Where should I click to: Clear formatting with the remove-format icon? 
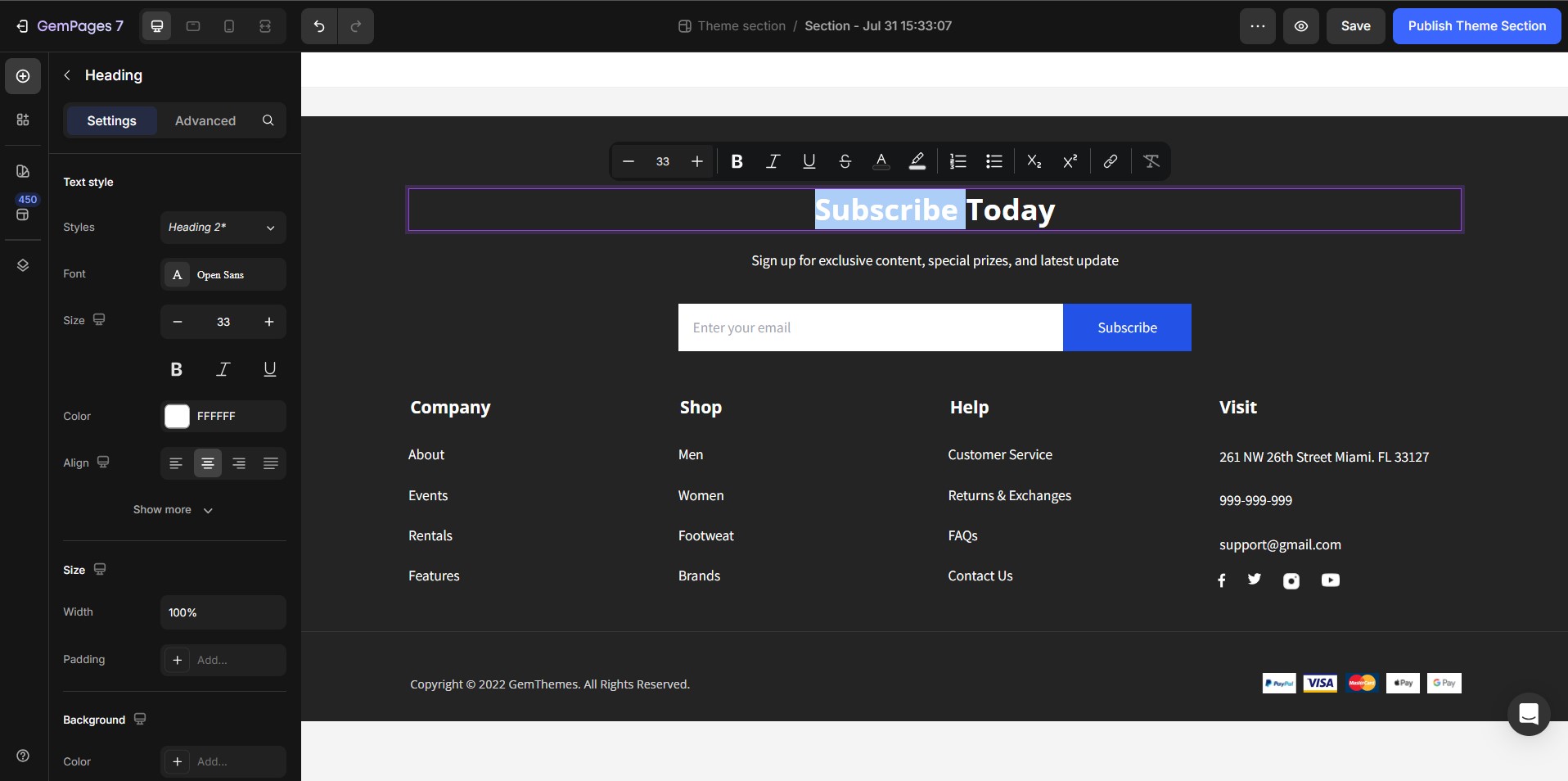[1150, 161]
